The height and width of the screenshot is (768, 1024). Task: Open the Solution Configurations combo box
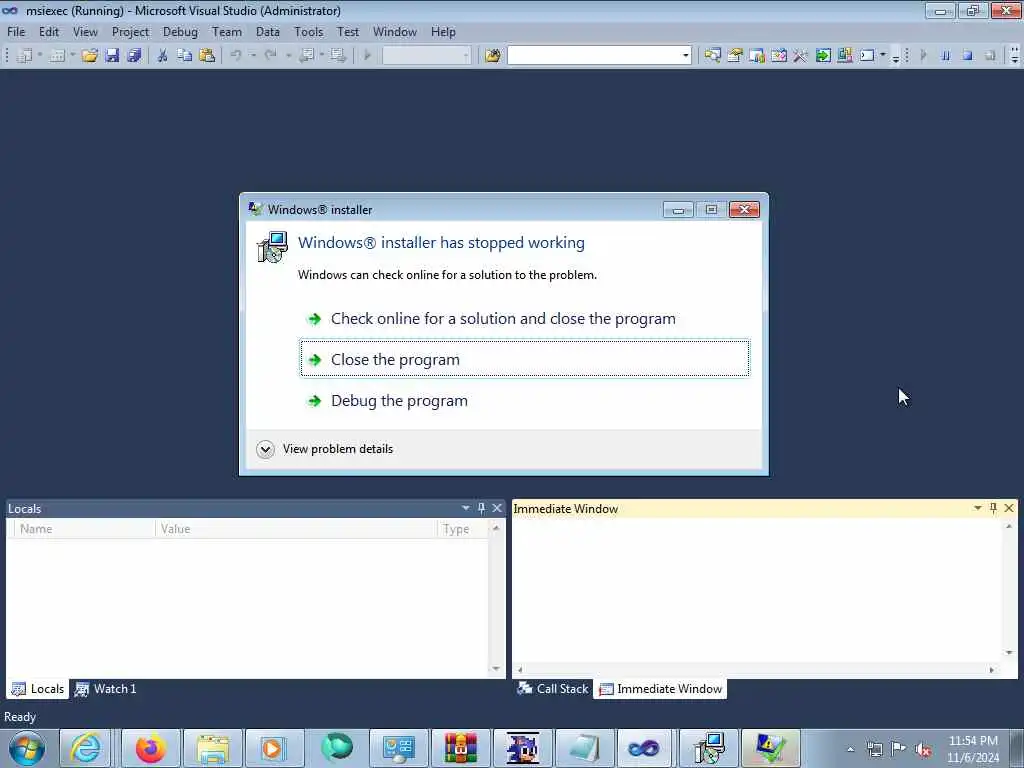click(x=426, y=56)
